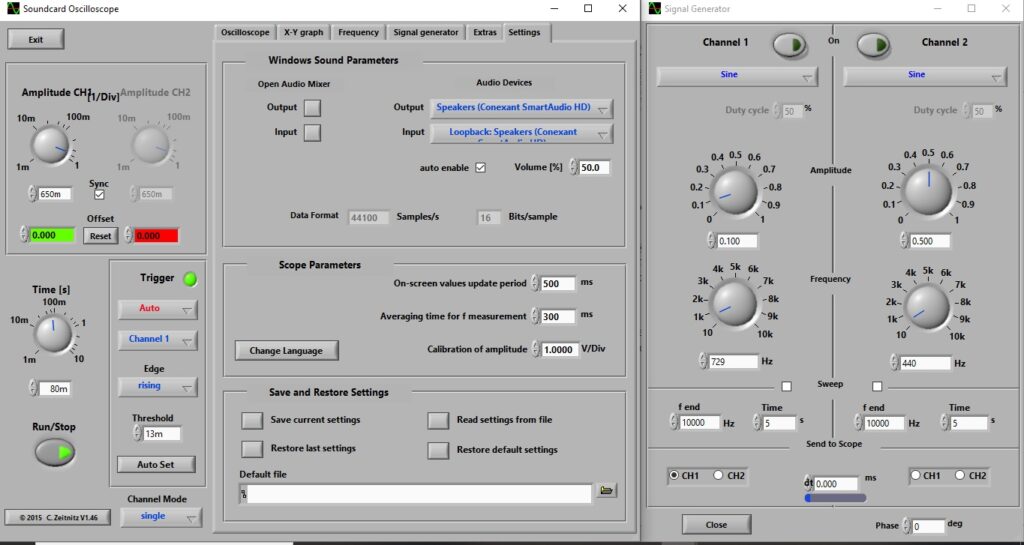Open the Input audio mixer button
This screenshot has width=1024, height=545.
click(313, 132)
